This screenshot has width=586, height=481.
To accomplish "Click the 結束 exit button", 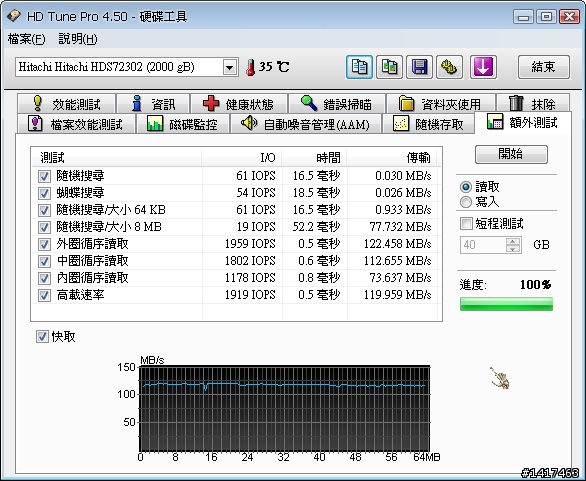I will [543, 67].
